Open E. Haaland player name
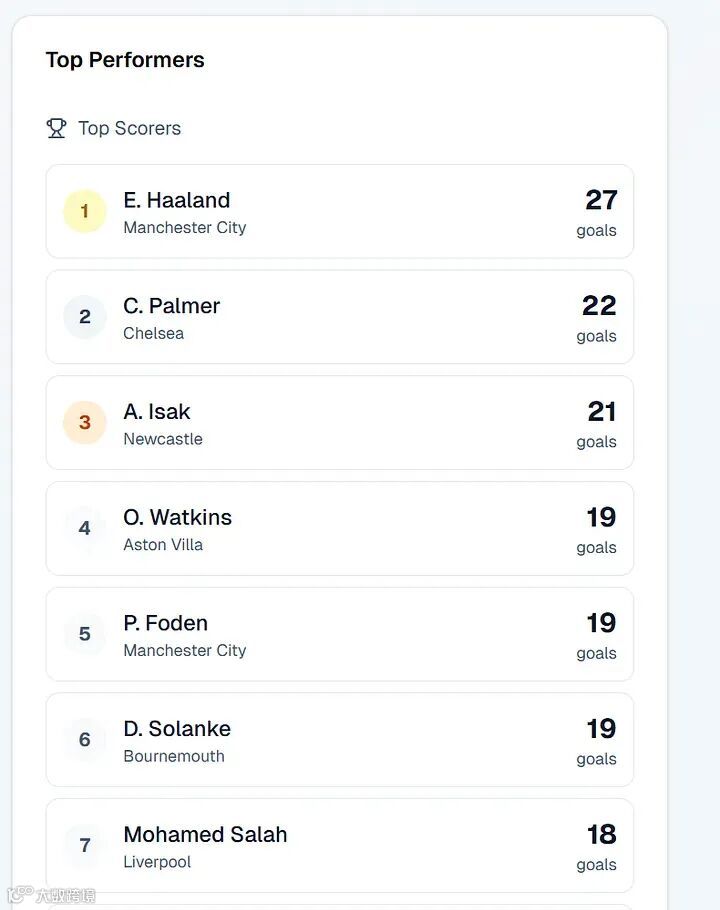Image resolution: width=720 pixels, height=910 pixels. pos(177,200)
